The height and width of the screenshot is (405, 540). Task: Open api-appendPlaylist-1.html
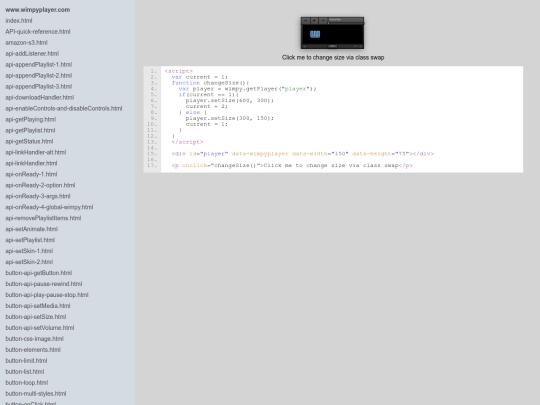[x=39, y=65]
